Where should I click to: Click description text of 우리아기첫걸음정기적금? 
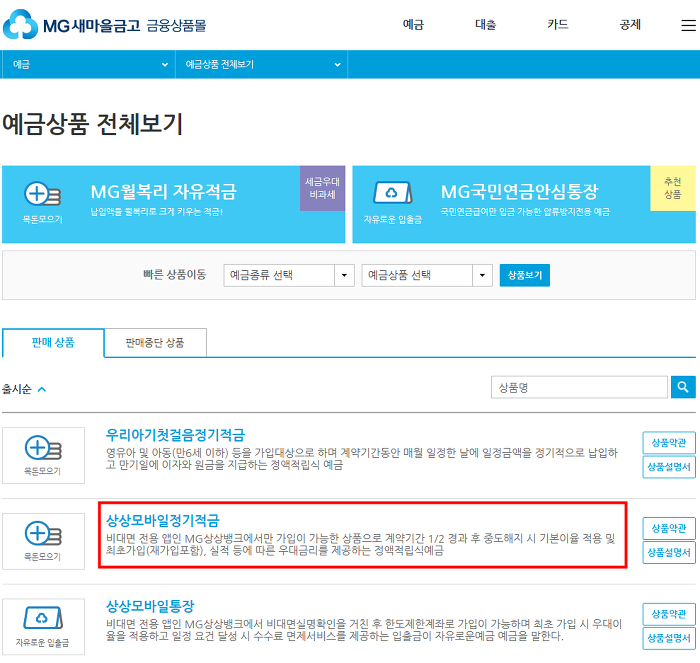pyautogui.click(x=362, y=459)
